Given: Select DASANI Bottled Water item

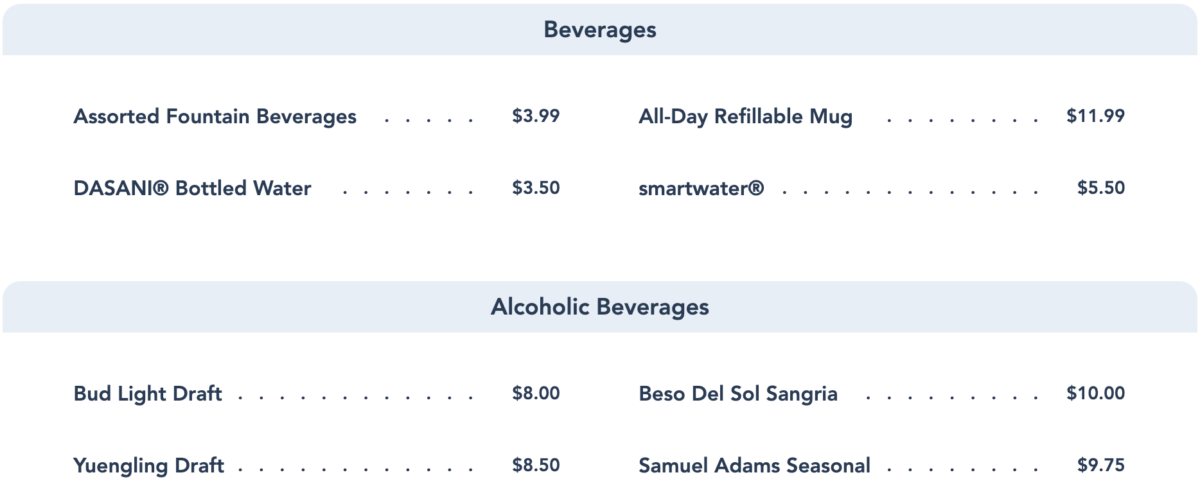Looking at the screenshot, I should coord(192,188).
